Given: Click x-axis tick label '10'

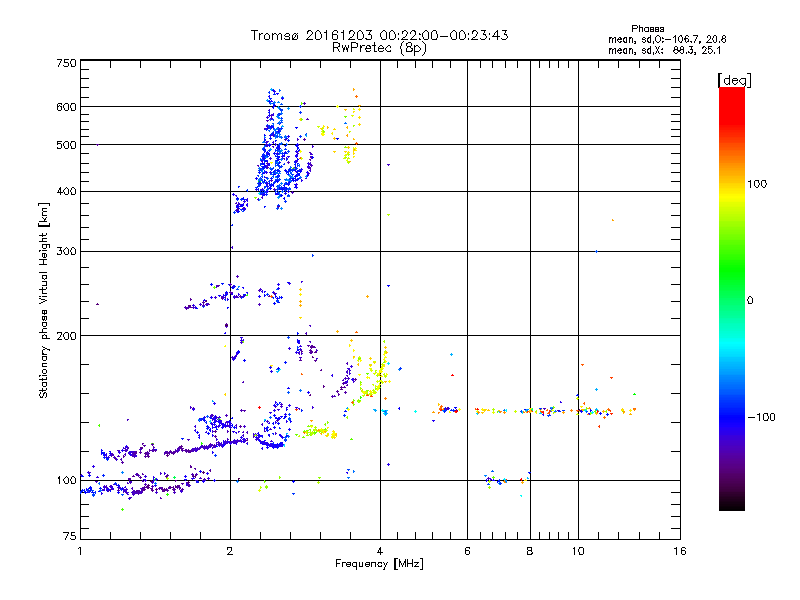Looking at the screenshot, I should (578, 551).
